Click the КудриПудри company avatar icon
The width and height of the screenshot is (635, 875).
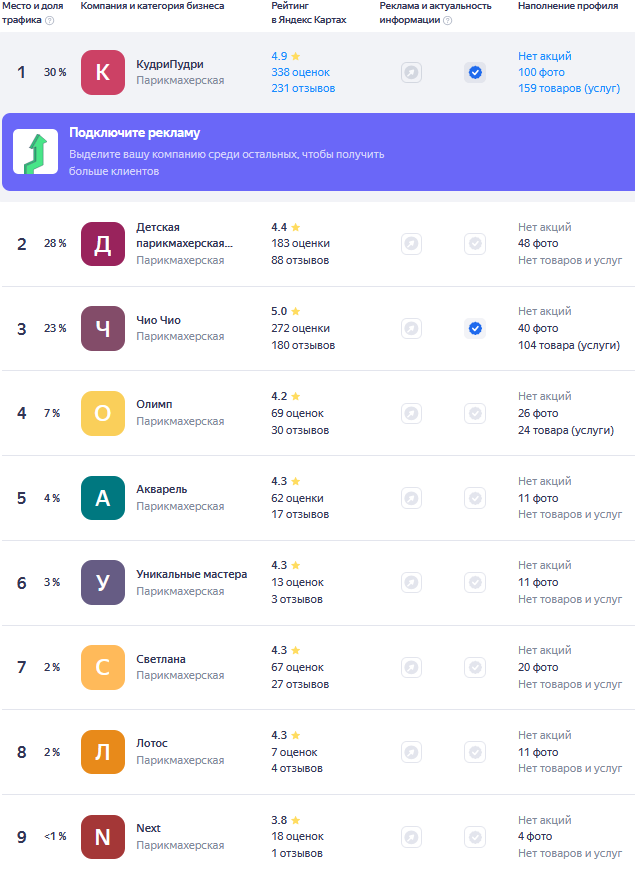point(102,72)
